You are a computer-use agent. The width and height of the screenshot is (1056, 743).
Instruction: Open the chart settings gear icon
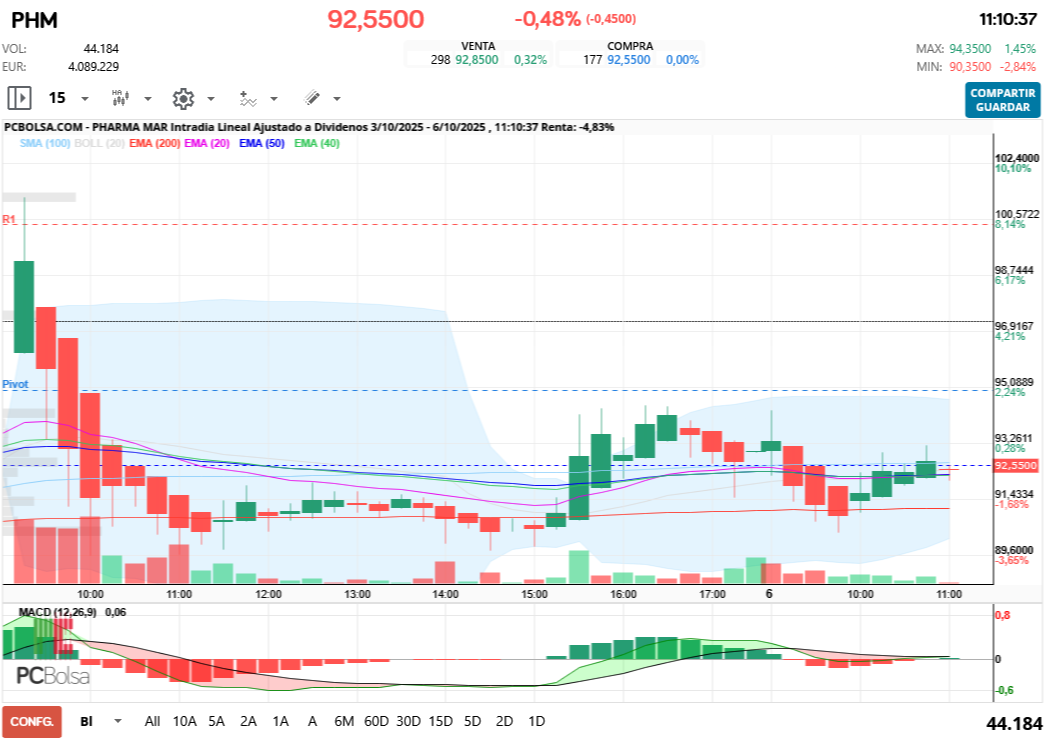182,98
